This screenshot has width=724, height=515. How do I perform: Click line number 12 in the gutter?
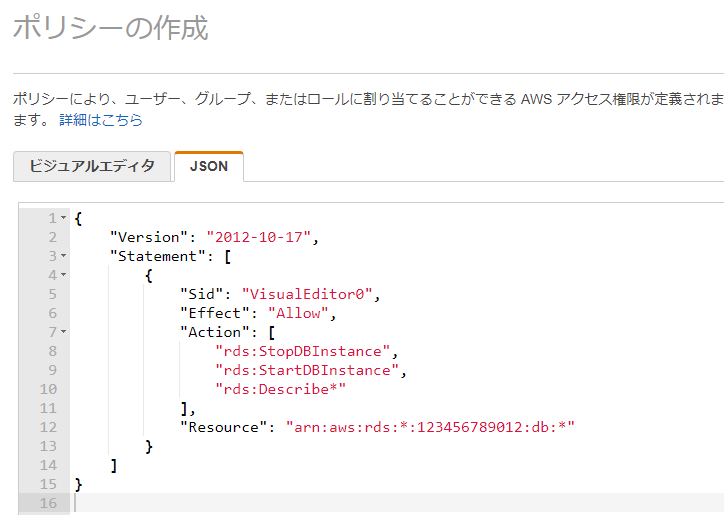point(48,427)
